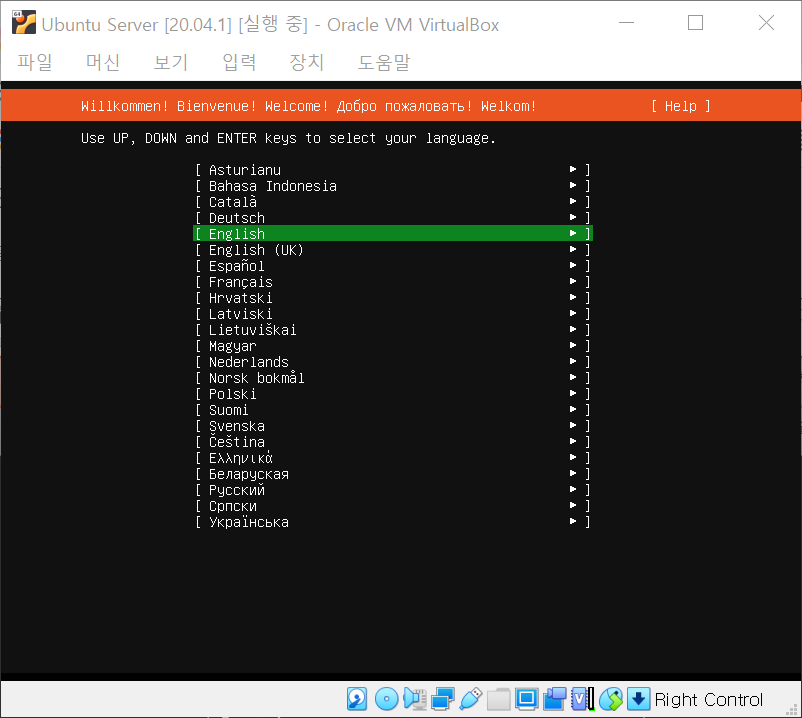Select Deutsch from the language list
802x718 pixels.
click(393, 218)
